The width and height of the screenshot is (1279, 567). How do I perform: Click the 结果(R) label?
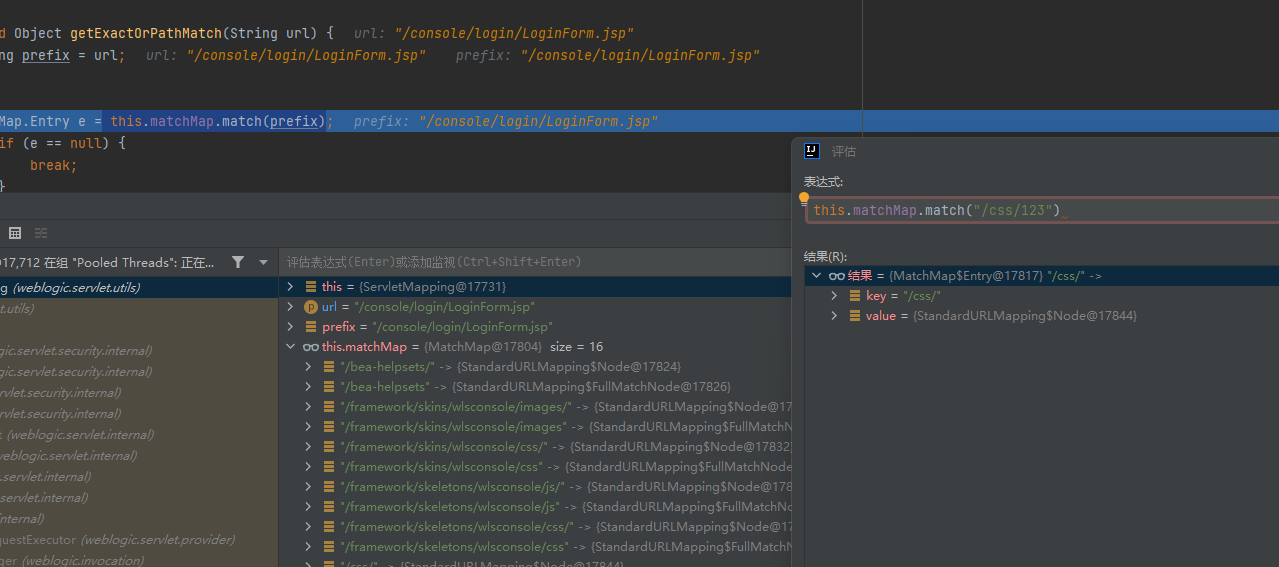[x=826, y=256]
